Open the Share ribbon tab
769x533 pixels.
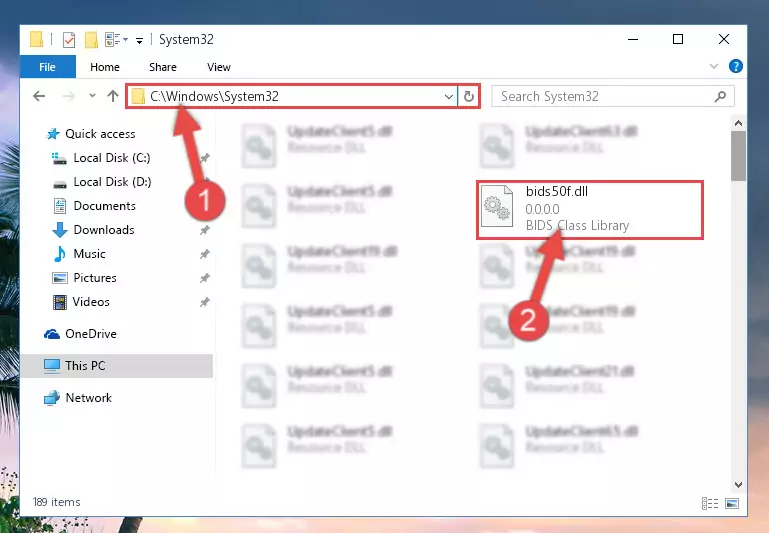pyautogui.click(x=163, y=67)
